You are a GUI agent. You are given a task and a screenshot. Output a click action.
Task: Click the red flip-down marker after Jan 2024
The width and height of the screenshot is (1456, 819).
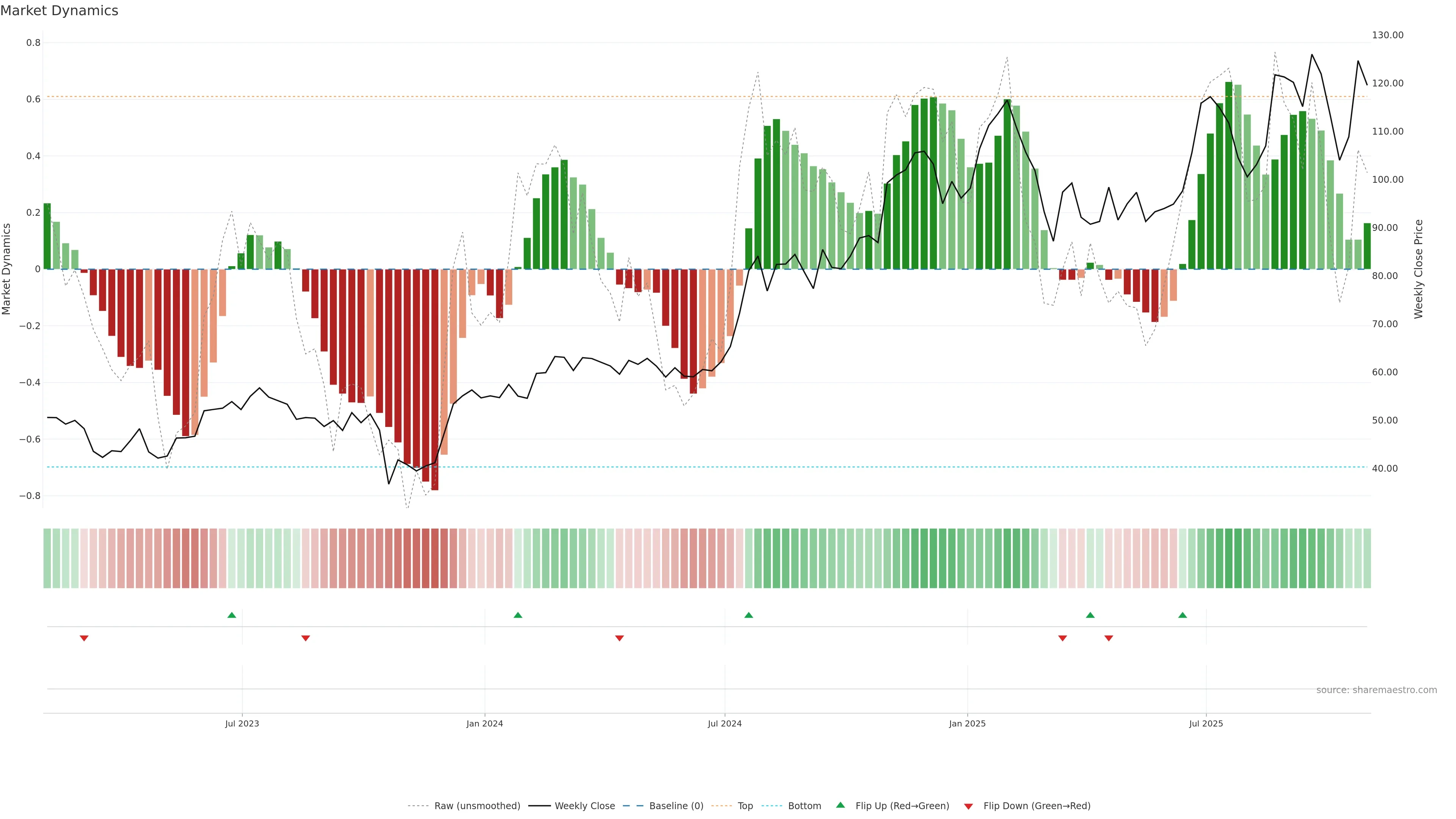coord(620,638)
